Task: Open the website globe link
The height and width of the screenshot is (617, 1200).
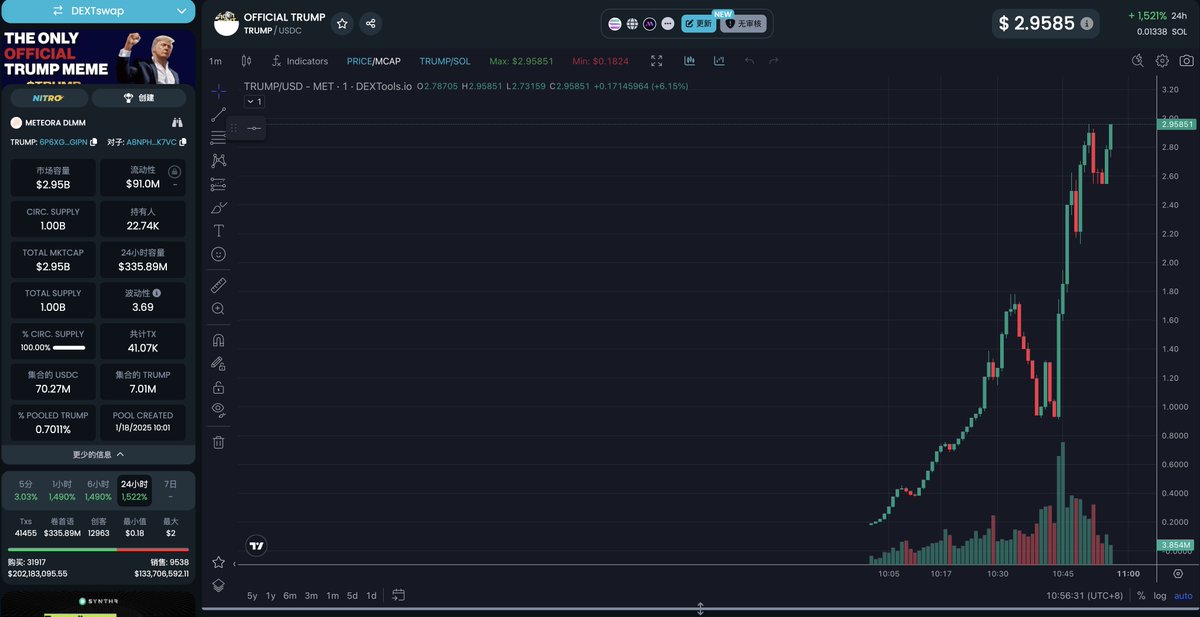Action: click(632, 23)
